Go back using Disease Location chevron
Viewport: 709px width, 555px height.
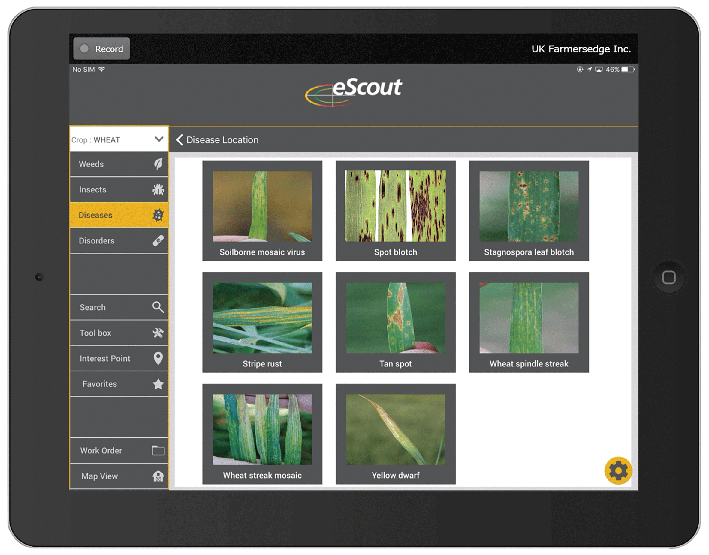click(x=180, y=140)
